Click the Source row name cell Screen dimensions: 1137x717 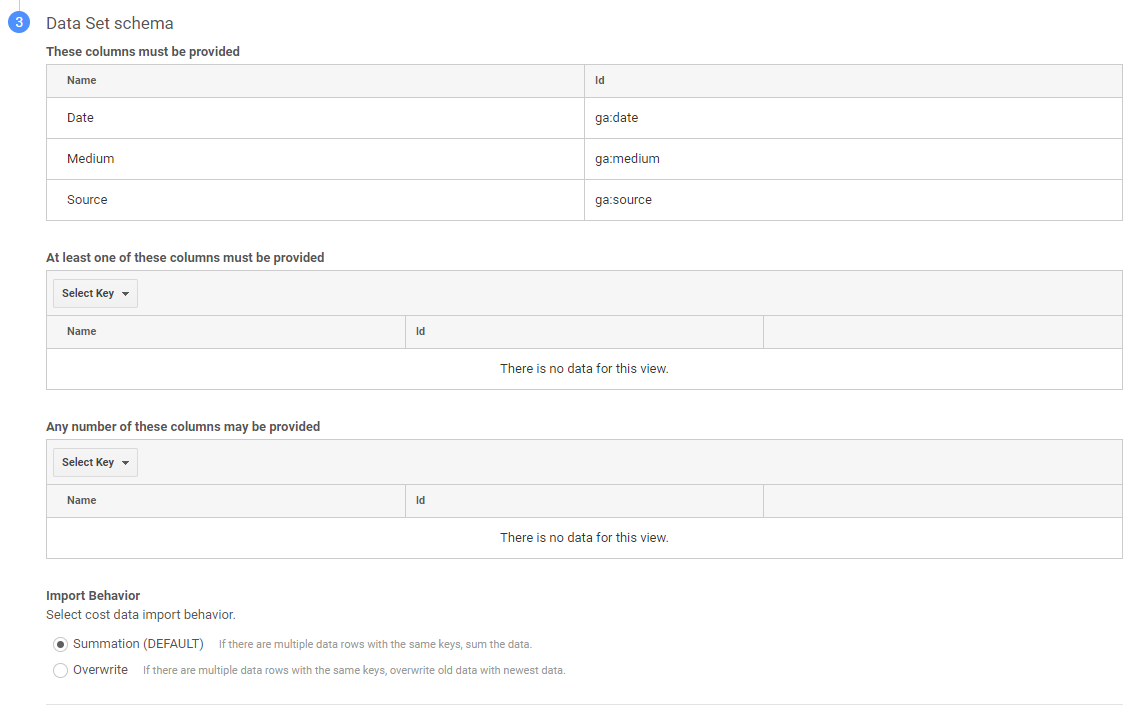[x=87, y=200]
